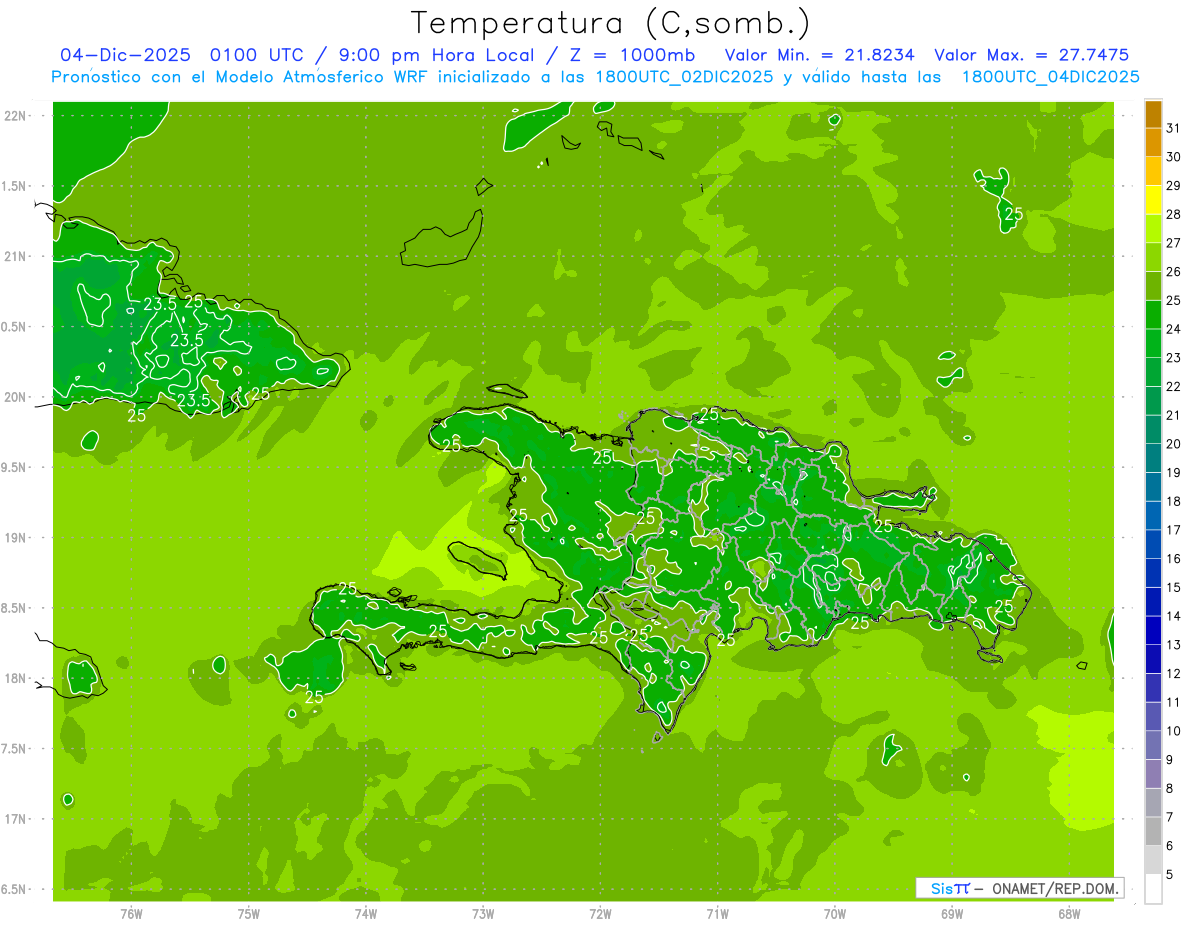Click the '74W' longitude label
This screenshot has height=927, width=1200.
click(x=365, y=913)
